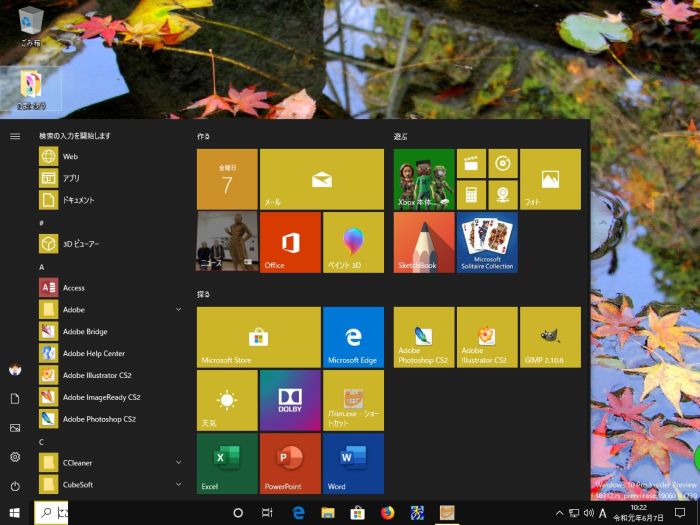This screenshot has height=525, width=700.
Task: Expand the CCleaner folder
Action: tap(178, 462)
